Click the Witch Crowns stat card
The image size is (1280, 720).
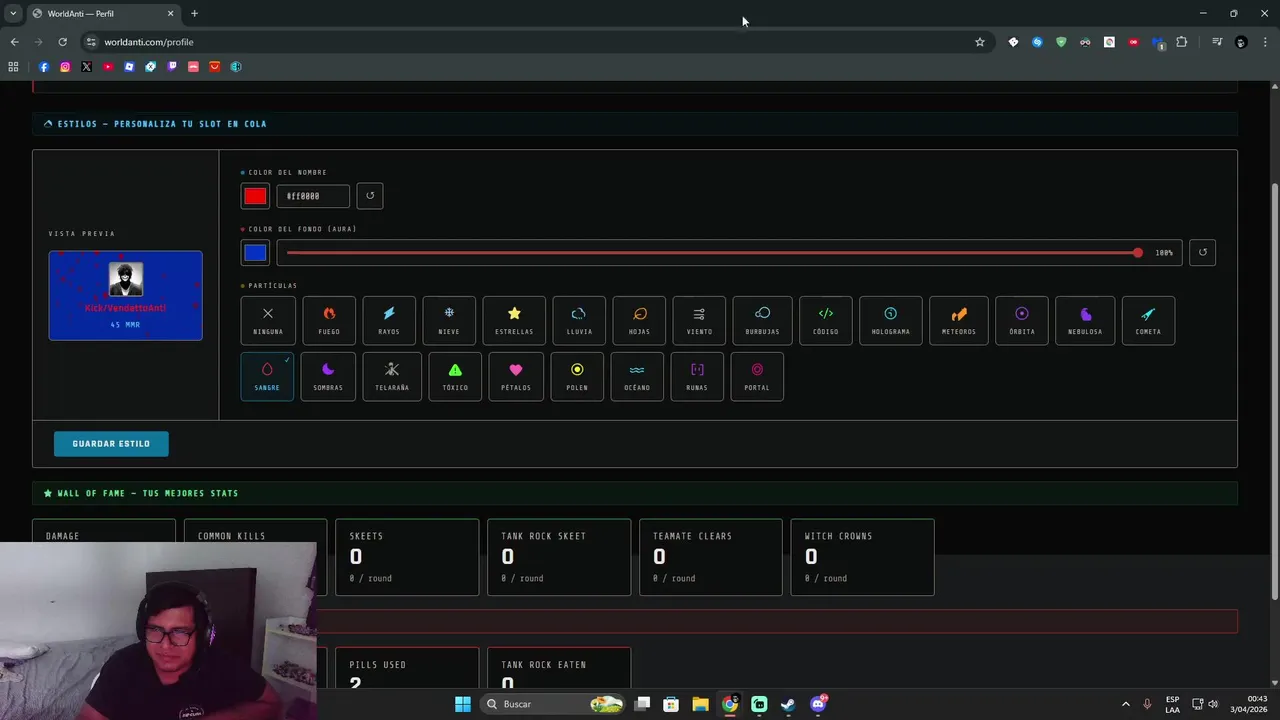click(863, 557)
